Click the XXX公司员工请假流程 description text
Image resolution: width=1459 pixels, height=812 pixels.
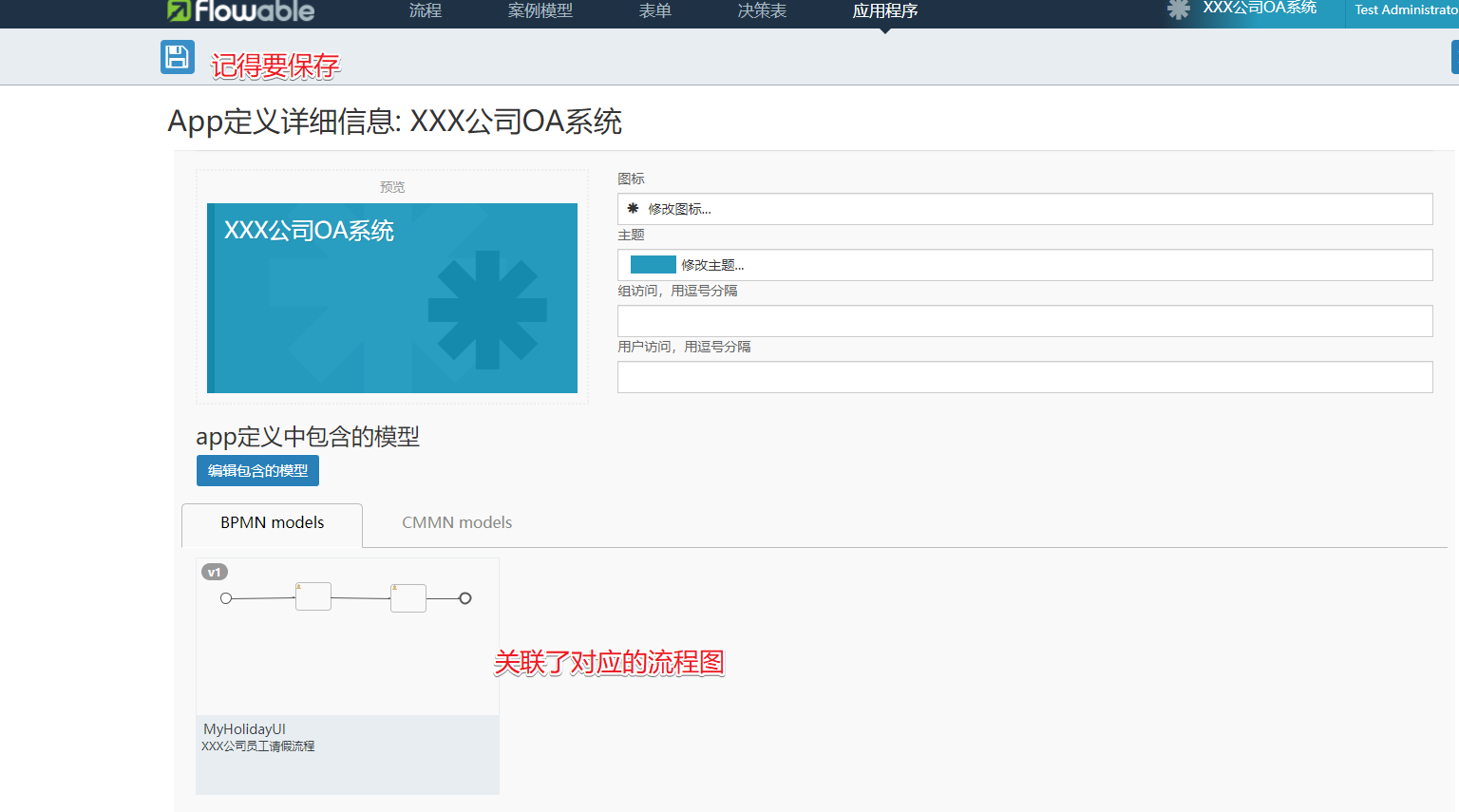[257, 746]
